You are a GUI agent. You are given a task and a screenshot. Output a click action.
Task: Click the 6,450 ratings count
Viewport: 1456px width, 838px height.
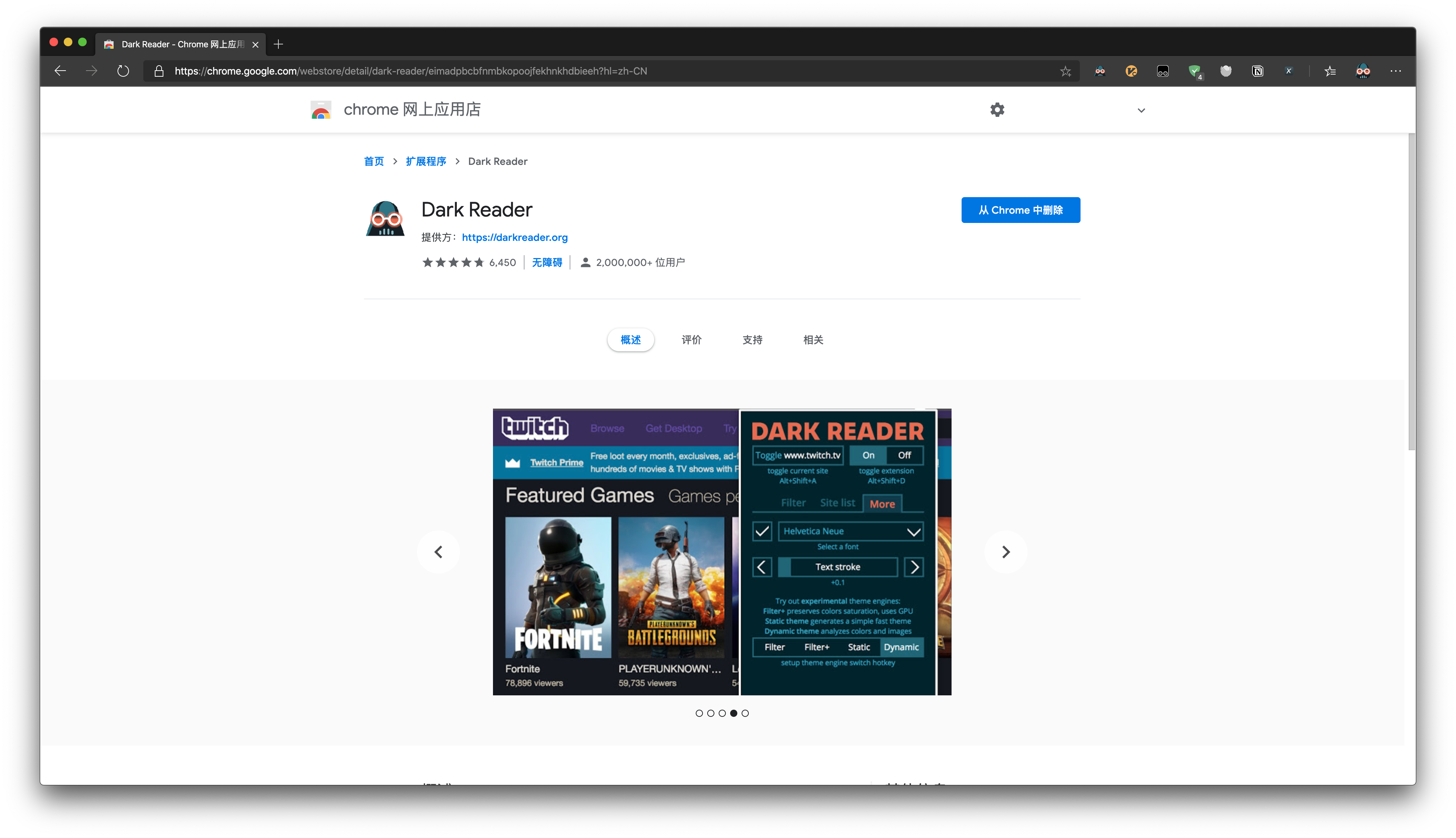502,262
